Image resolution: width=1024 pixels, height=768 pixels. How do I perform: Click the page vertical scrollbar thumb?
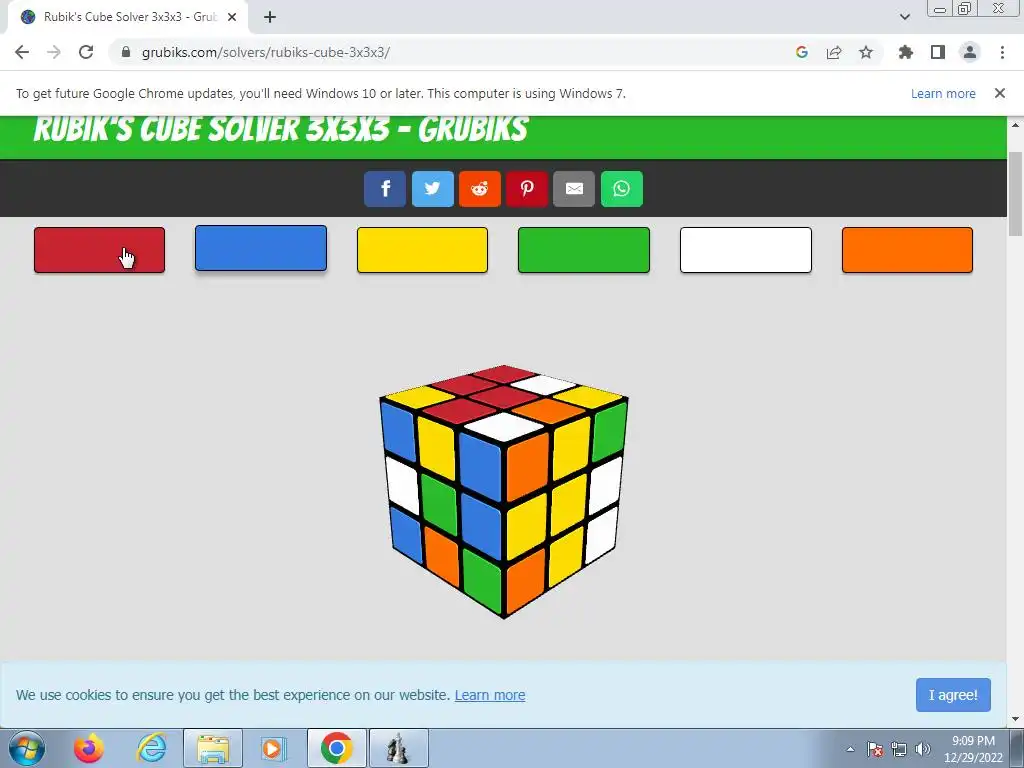[x=1016, y=193]
